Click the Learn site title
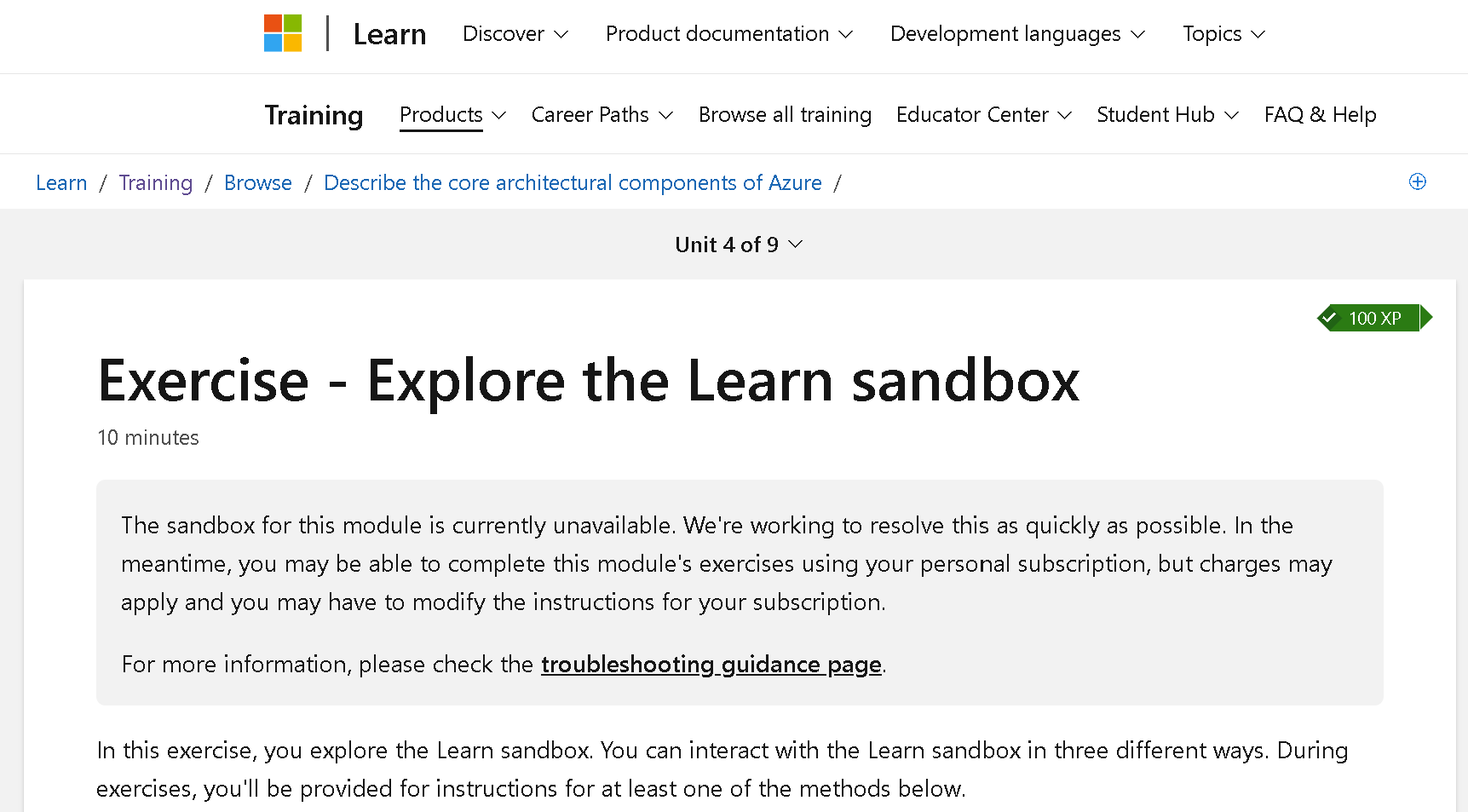The height and width of the screenshot is (812, 1468). tap(389, 34)
